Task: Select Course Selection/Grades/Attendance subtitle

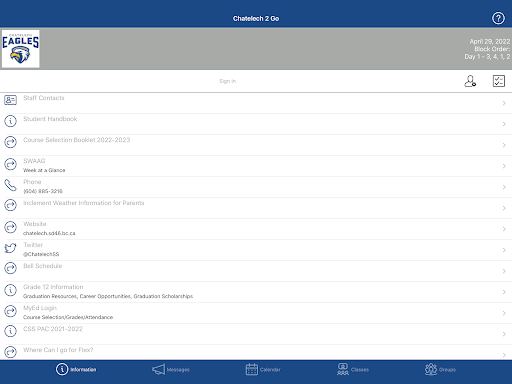Action: tap(68, 317)
